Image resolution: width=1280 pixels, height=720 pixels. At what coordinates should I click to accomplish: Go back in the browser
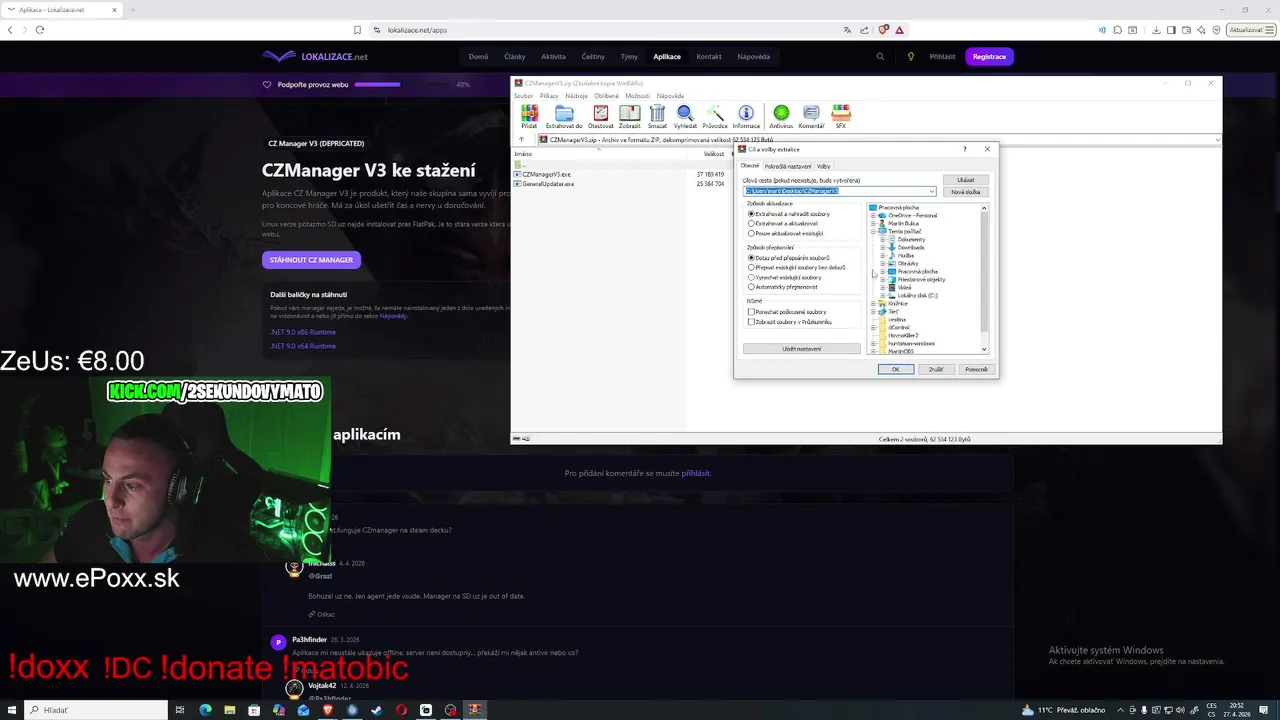click(10, 30)
